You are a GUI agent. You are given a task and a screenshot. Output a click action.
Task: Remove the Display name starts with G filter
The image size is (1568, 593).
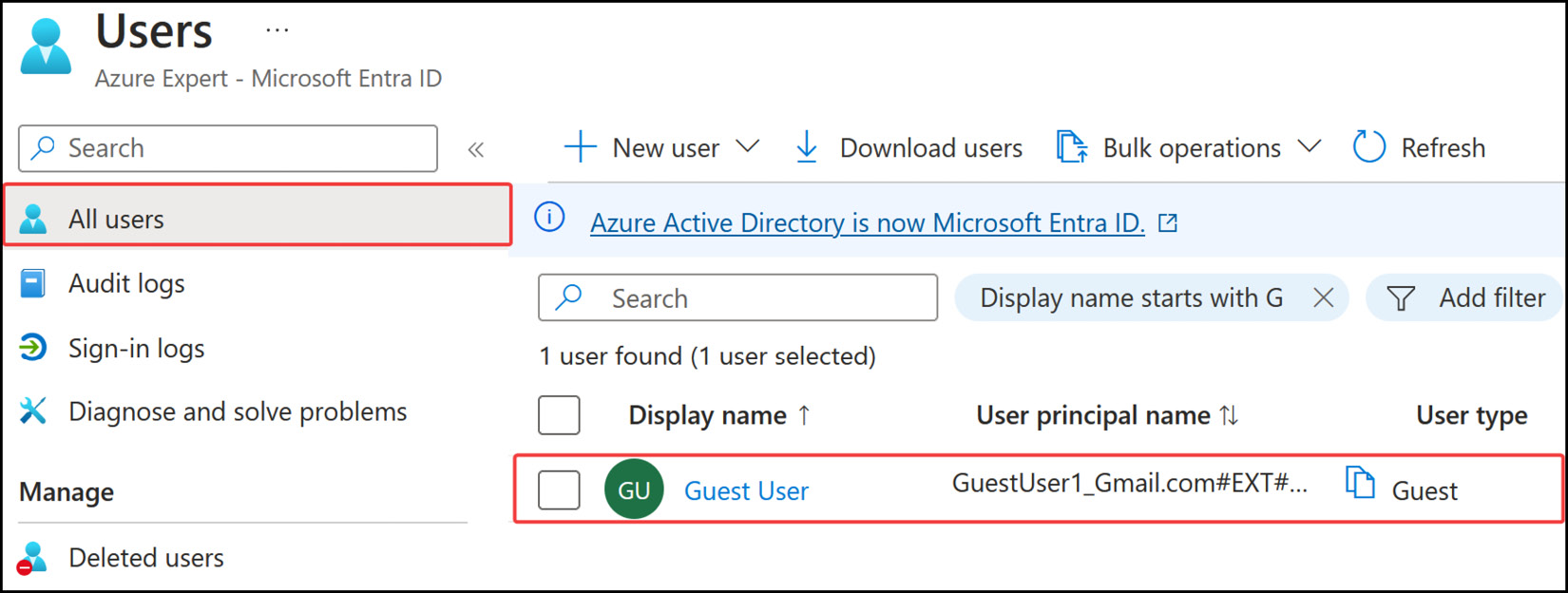(x=1323, y=298)
